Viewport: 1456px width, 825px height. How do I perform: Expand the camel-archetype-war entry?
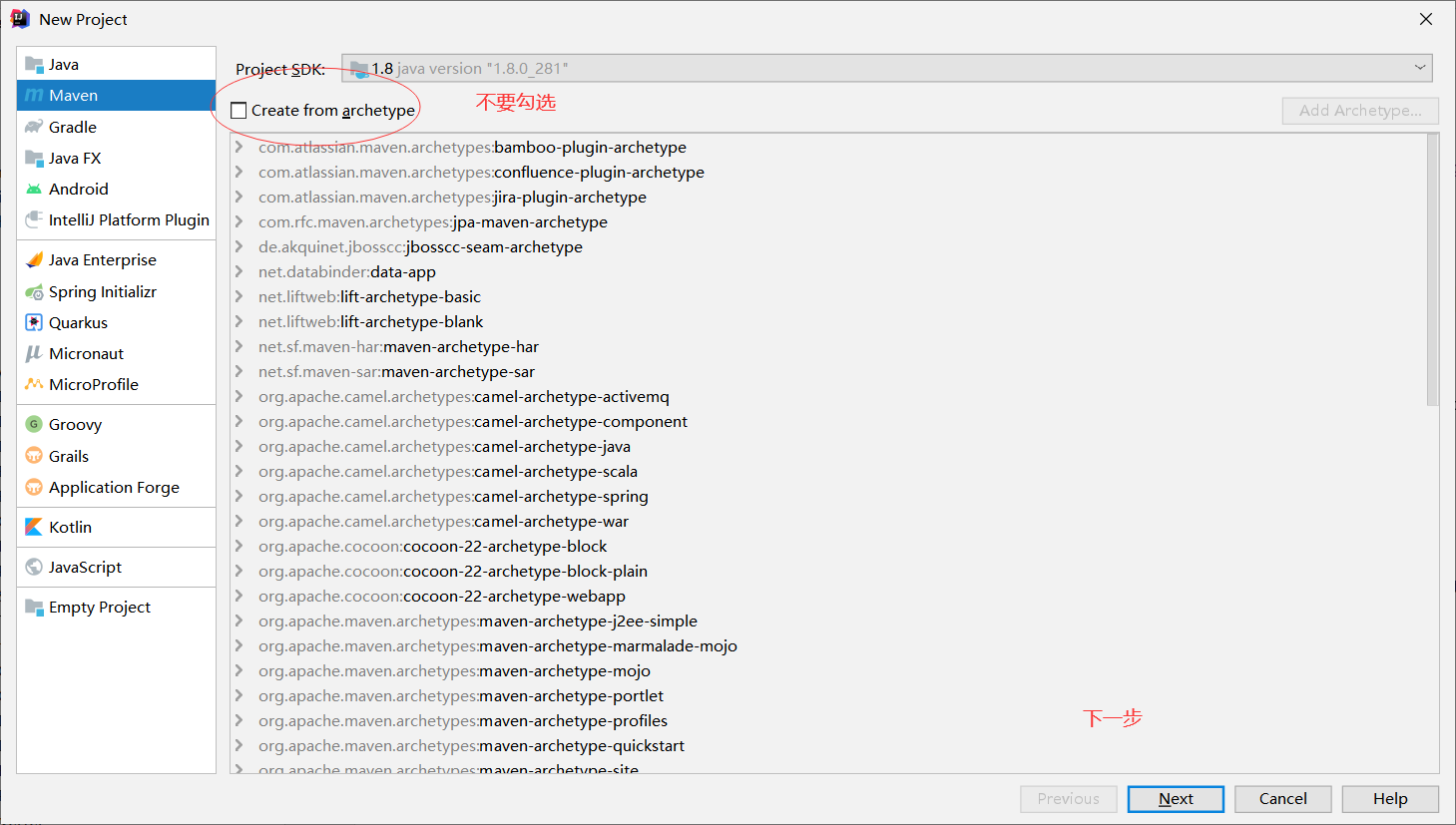(240, 521)
